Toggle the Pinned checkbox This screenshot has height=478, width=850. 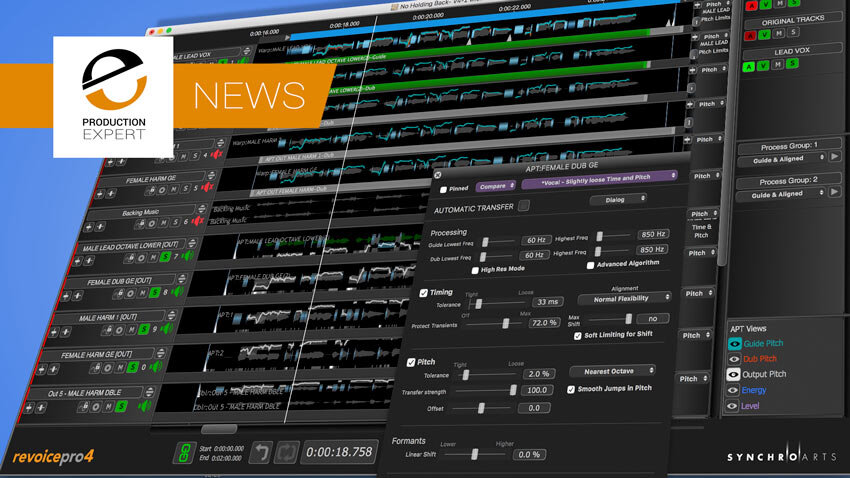[443, 190]
